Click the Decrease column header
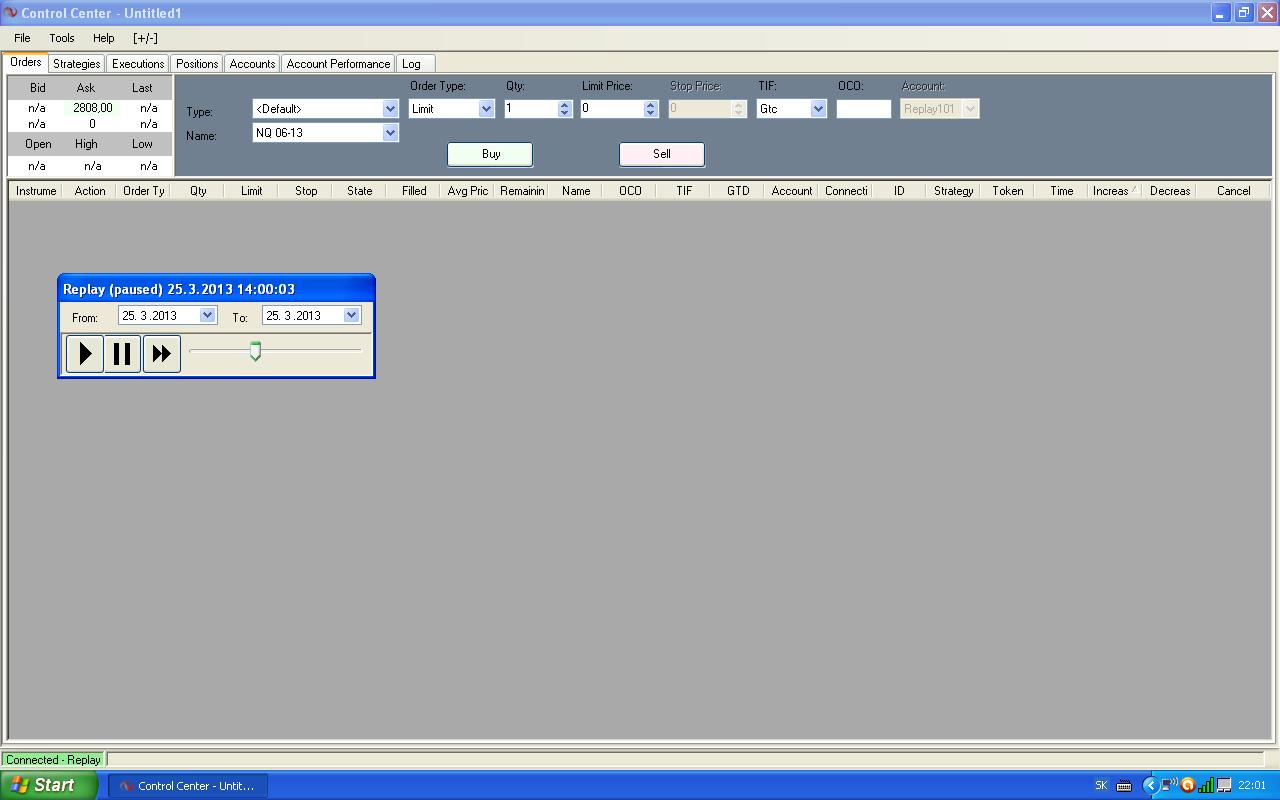 (1170, 191)
